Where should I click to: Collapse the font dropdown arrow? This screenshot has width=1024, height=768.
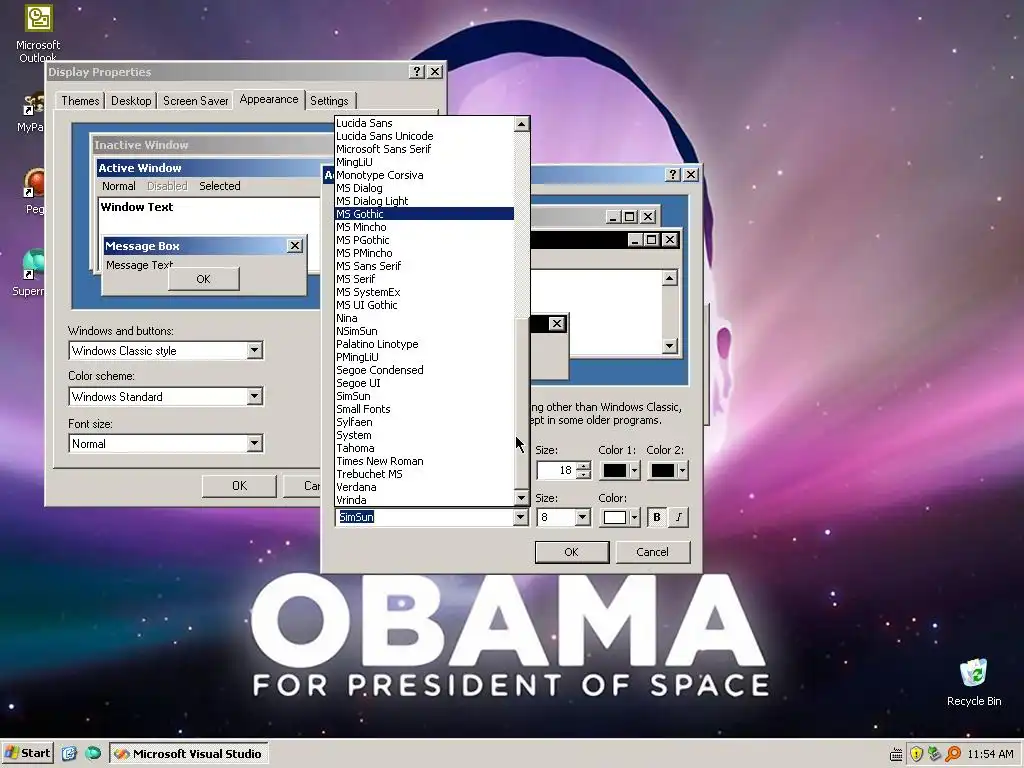pos(520,517)
